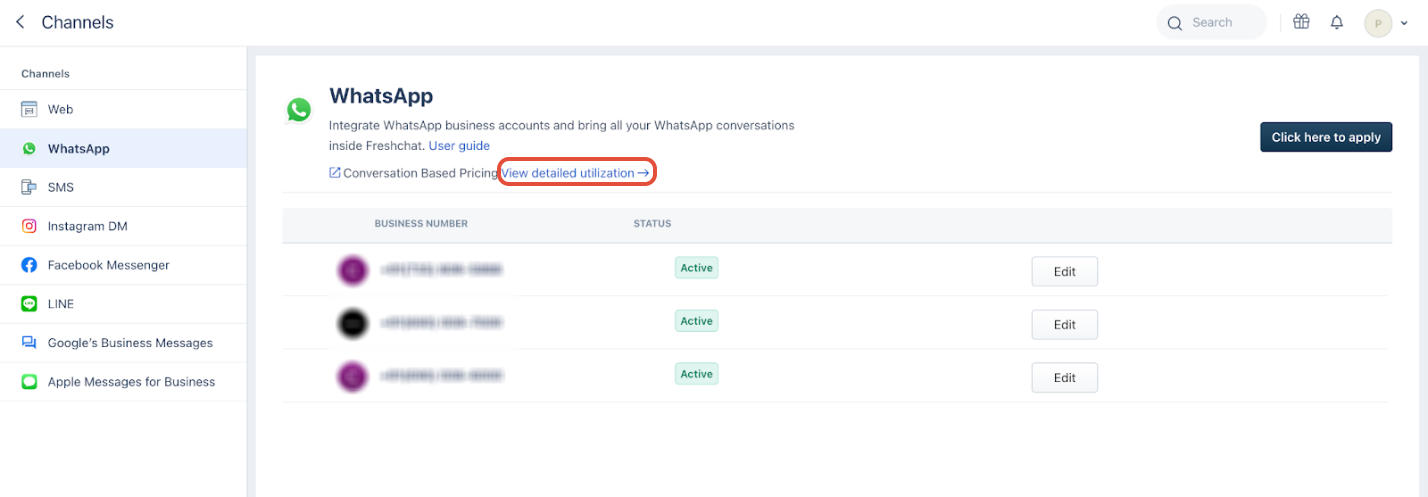1428x497 pixels.
Task: Edit the third business number
Action: (x=1065, y=377)
